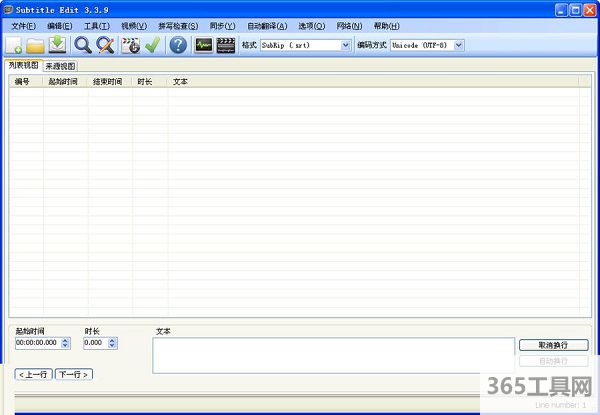Screen dimensions: 600x415
Task: Click the 取消换行 button
Action: tap(553, 345)
